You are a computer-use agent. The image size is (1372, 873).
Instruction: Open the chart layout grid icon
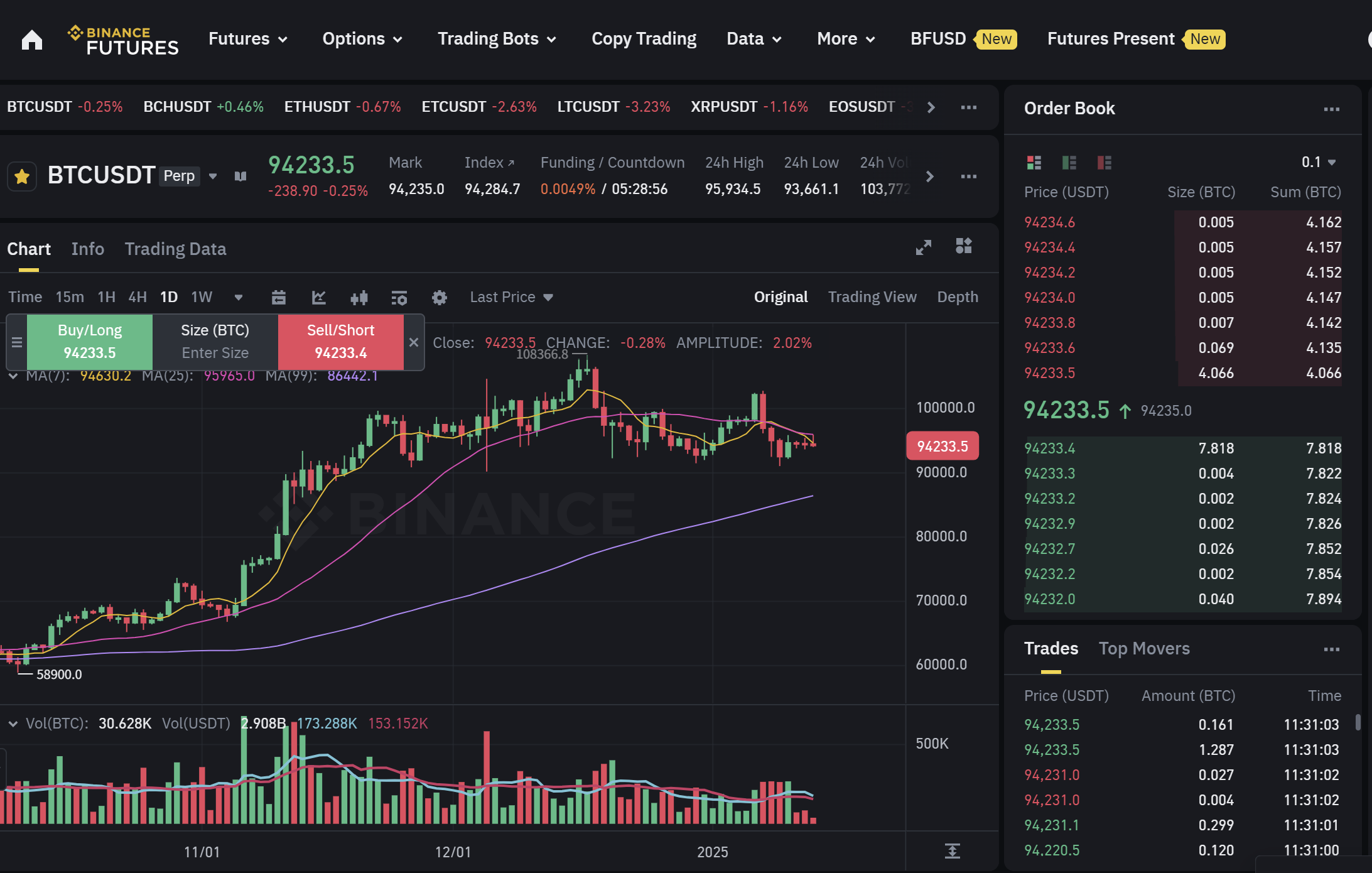click(x=964, y=246)
